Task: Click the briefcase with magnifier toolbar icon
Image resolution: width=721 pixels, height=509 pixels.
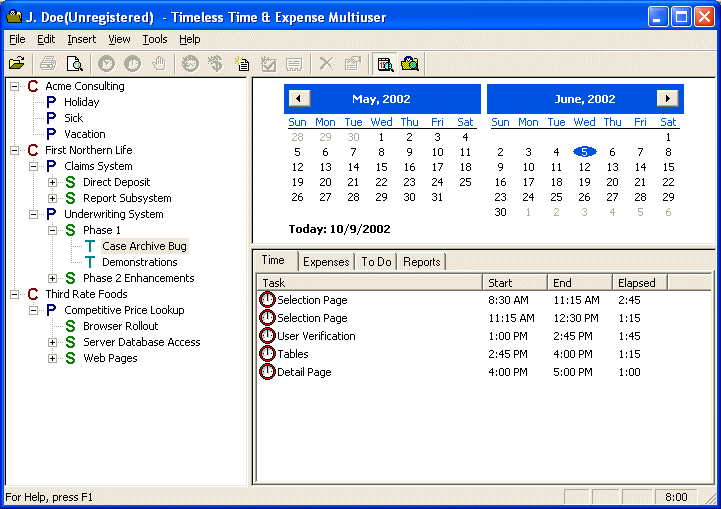Action: coord(410,63)
